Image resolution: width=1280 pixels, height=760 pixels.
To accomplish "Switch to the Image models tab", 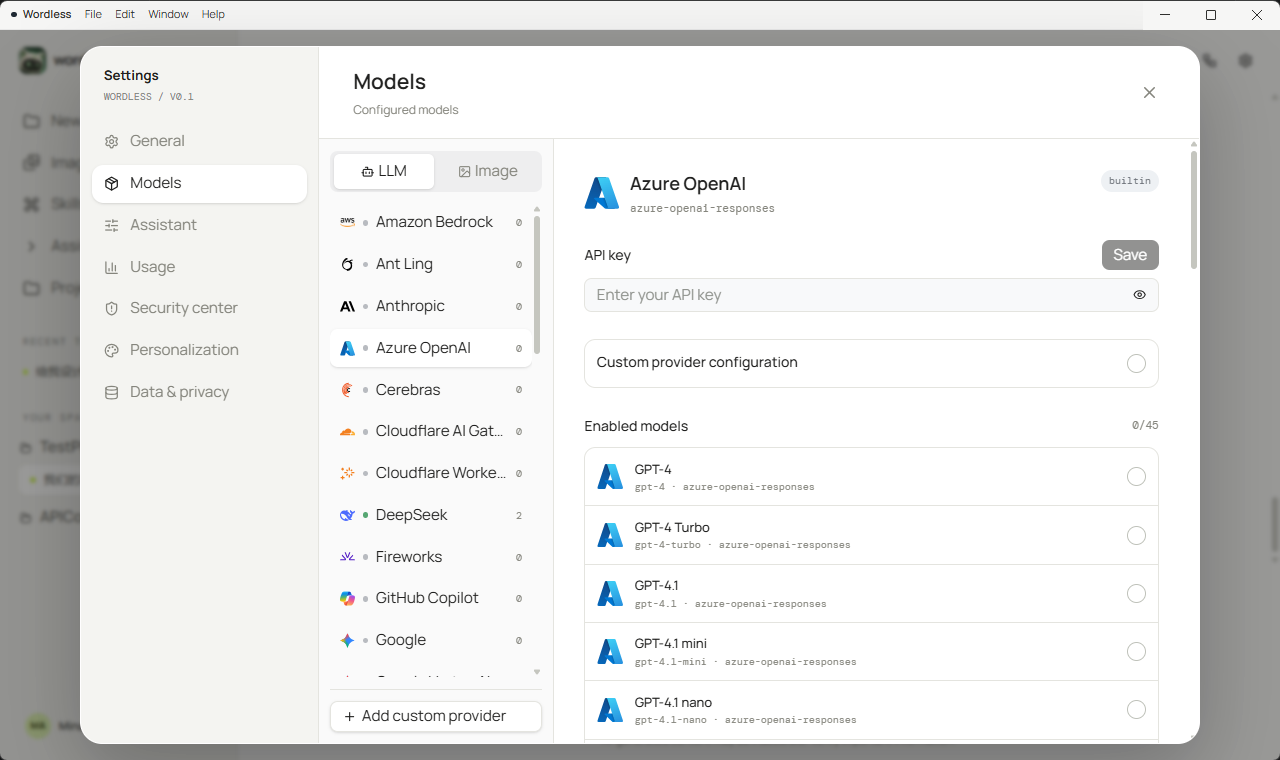I will pos(488,171).
